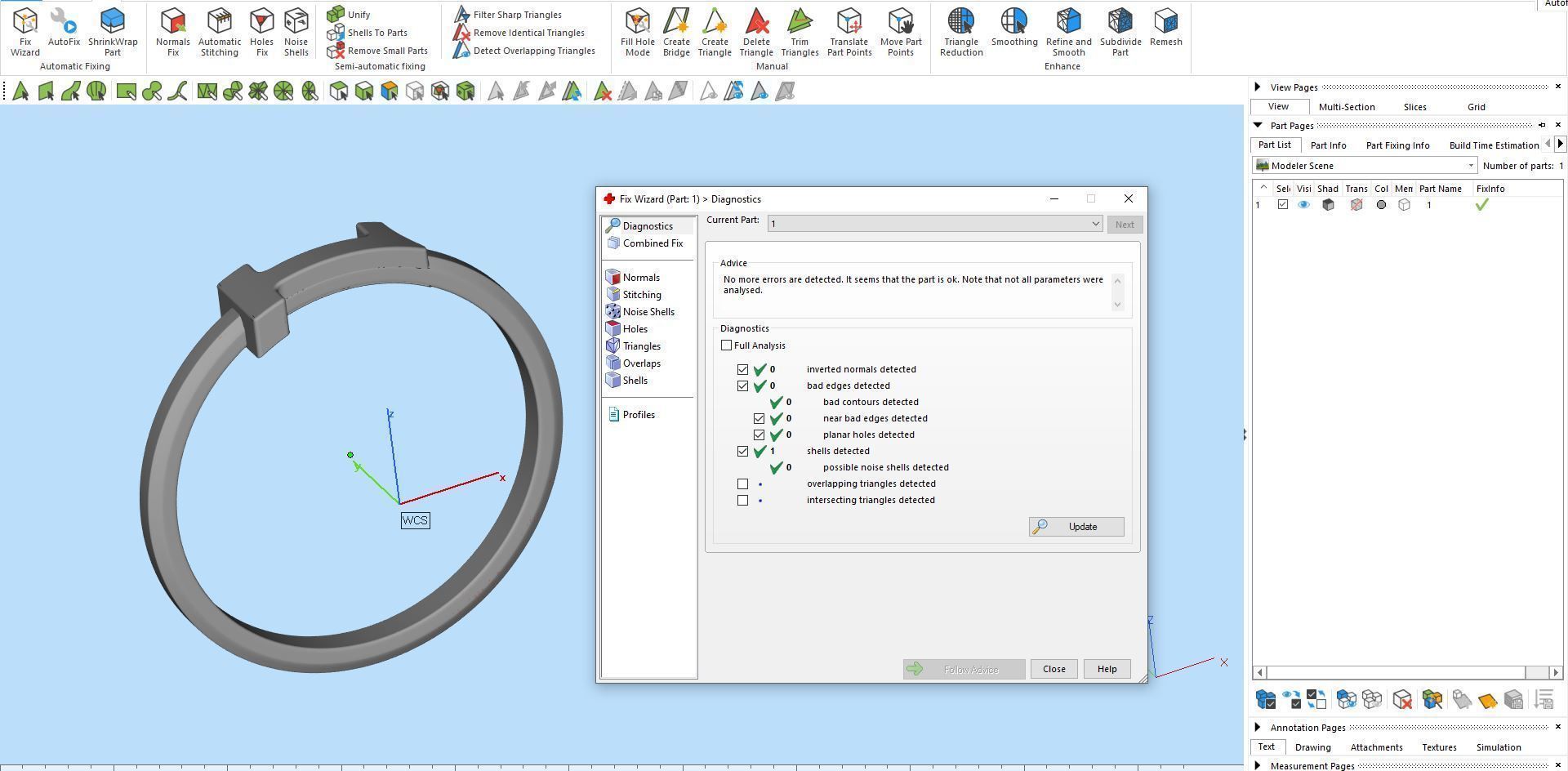The image size is (1568, 771).
Task: Collapse the Part Pages panel
Action: tap(1258, 125)
